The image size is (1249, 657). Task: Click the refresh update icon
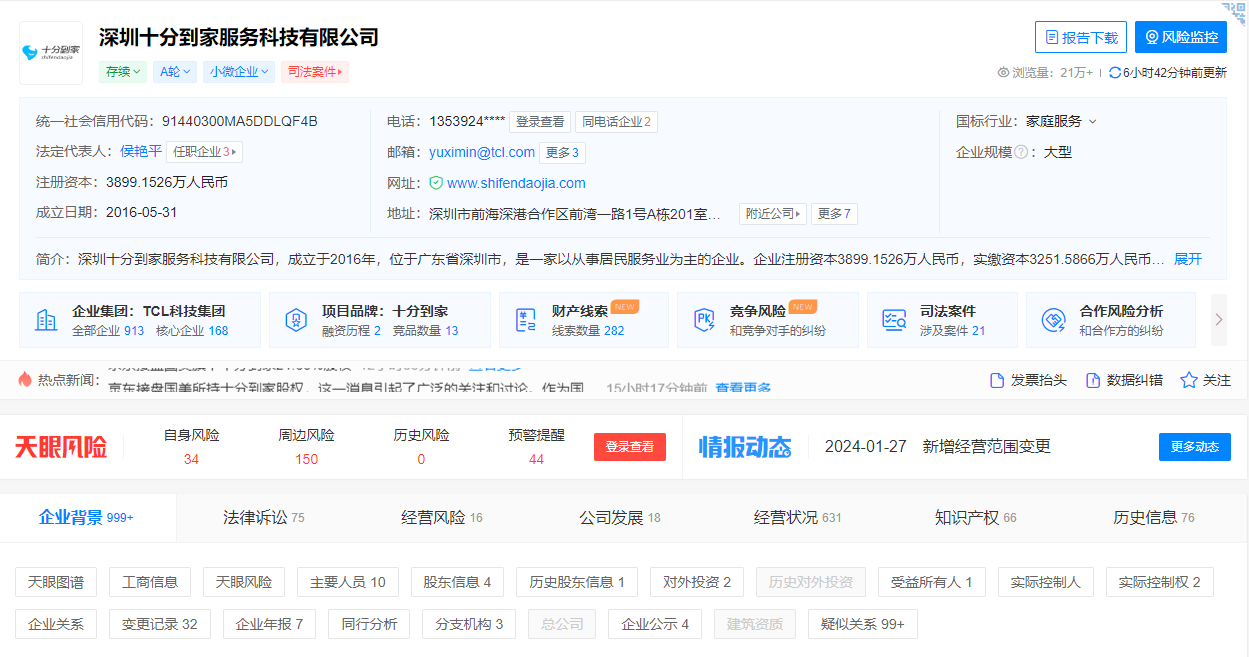[x=1114, y=72]
